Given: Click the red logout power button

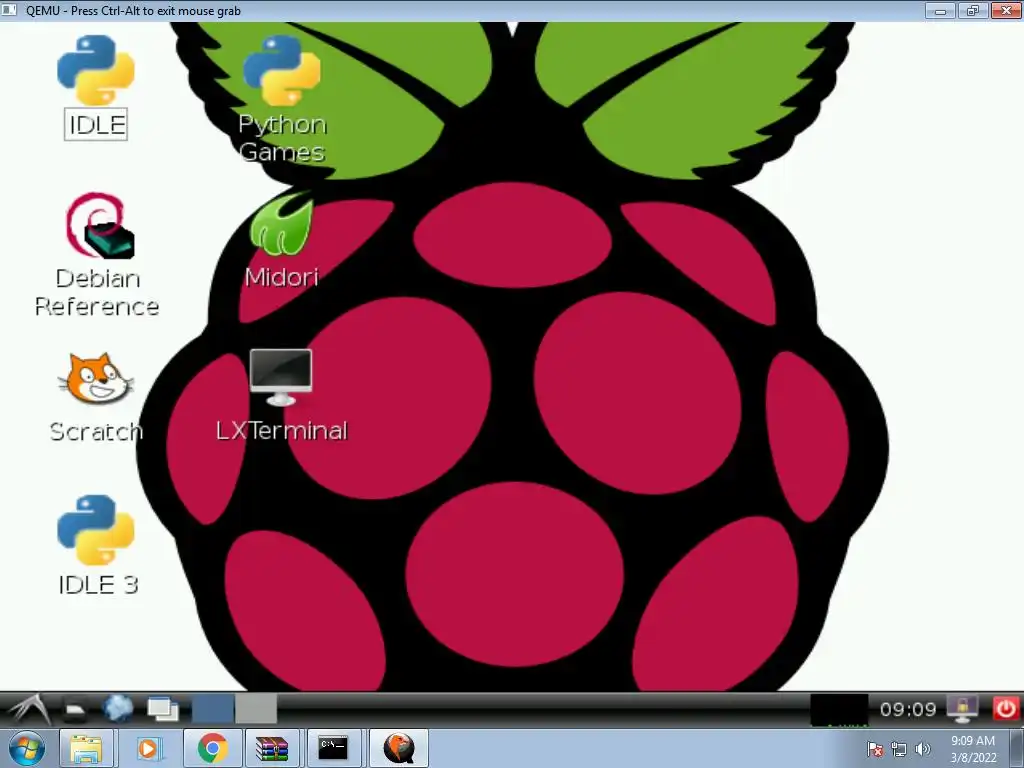Looking at the screenshot, I should 1005,709.
